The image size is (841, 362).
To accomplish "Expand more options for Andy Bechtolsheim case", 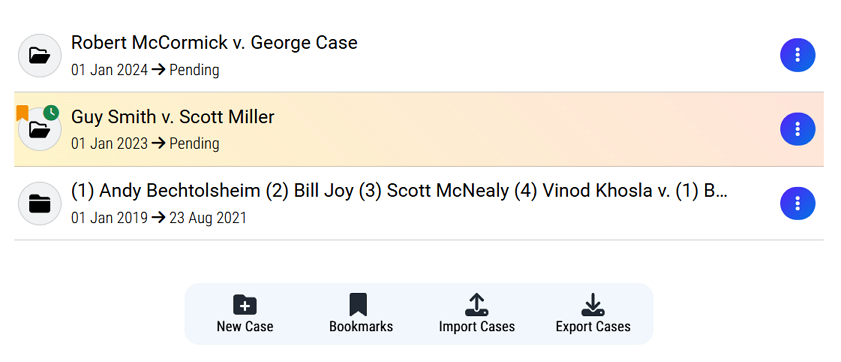I will click(798, 203).
